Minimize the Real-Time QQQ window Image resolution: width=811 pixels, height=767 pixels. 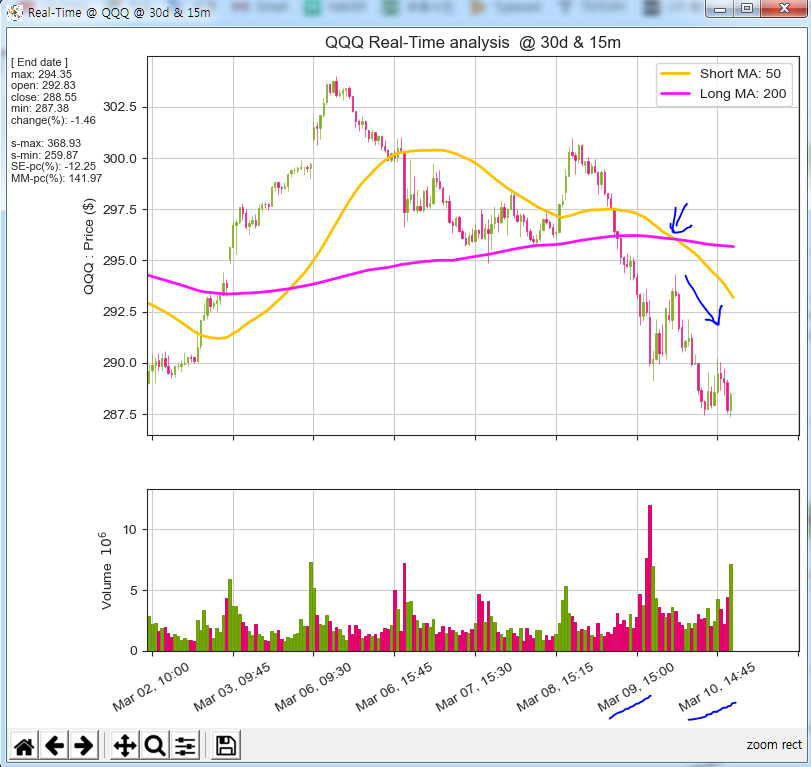pyautogui.click(x=720, y=9)
